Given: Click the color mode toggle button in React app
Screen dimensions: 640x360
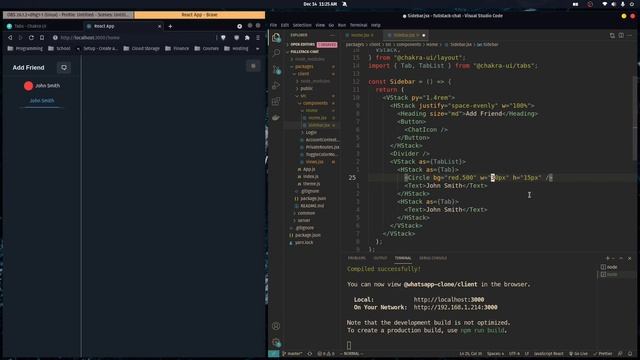Looking at the screenshot, I should click(253, 66).
